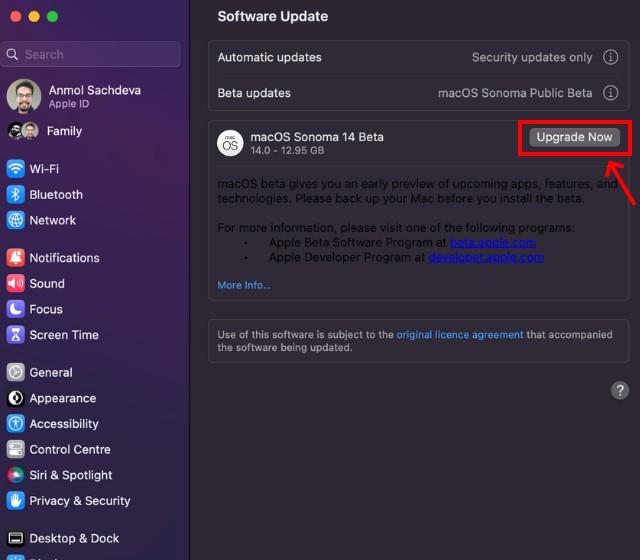Click the Notifications bell icon
This screenshot has height=560, width=640.
[x=16, y=258]
